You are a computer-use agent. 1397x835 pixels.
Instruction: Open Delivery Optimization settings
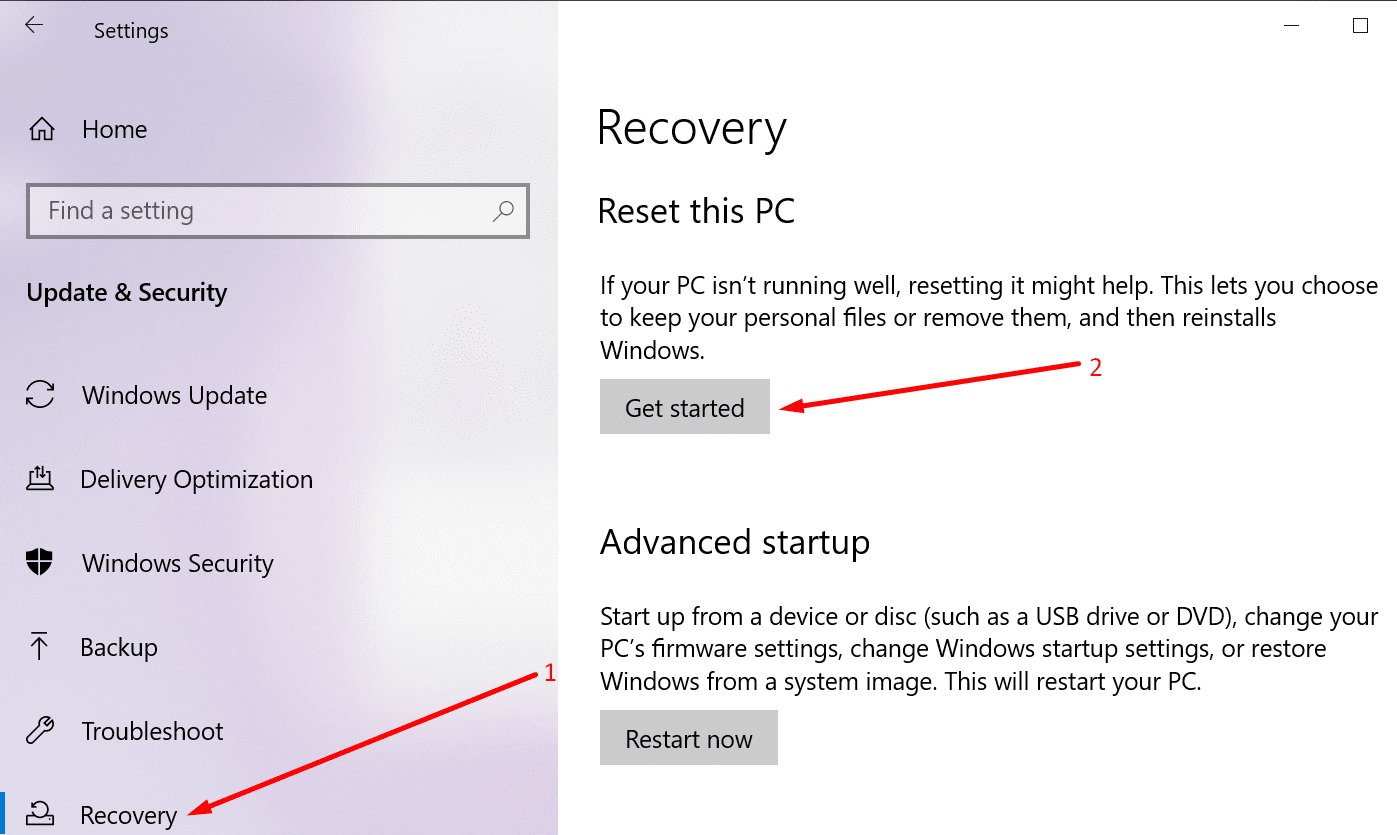pyautogui.click(x=196, y=479)
